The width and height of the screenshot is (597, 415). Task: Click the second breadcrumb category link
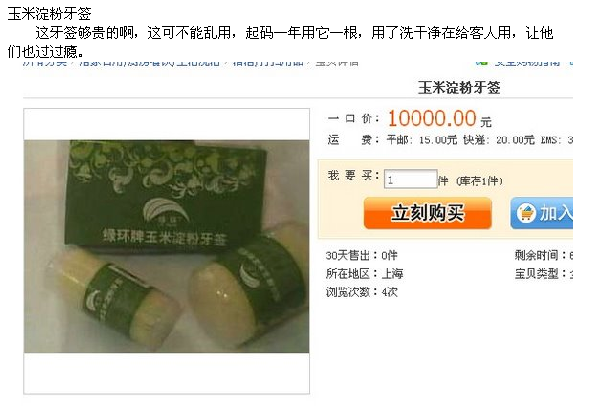coord(149,63)
